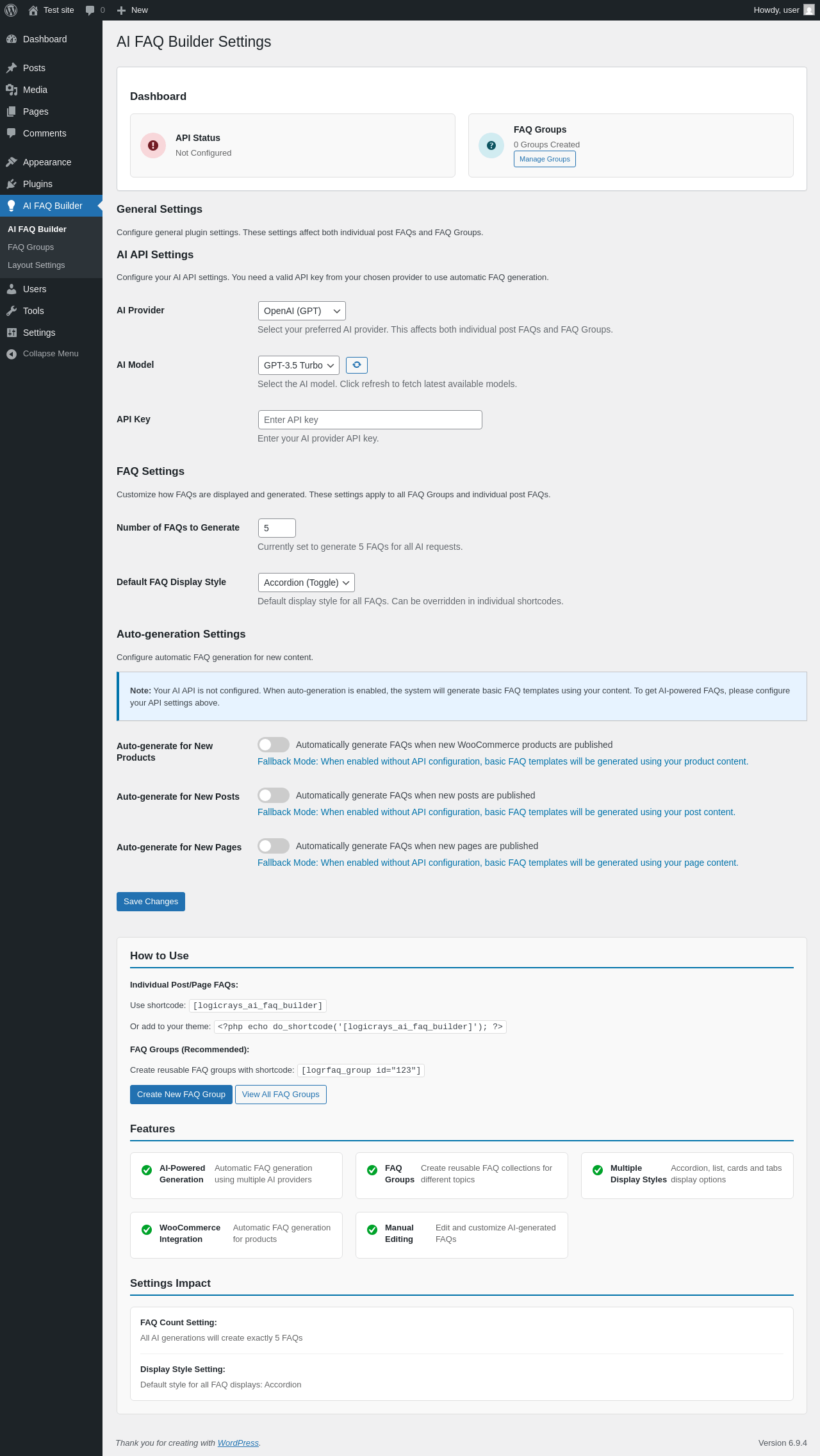820x1456 pixels.
Task: Click the Save Changes button
Action: tap(151, 902)
